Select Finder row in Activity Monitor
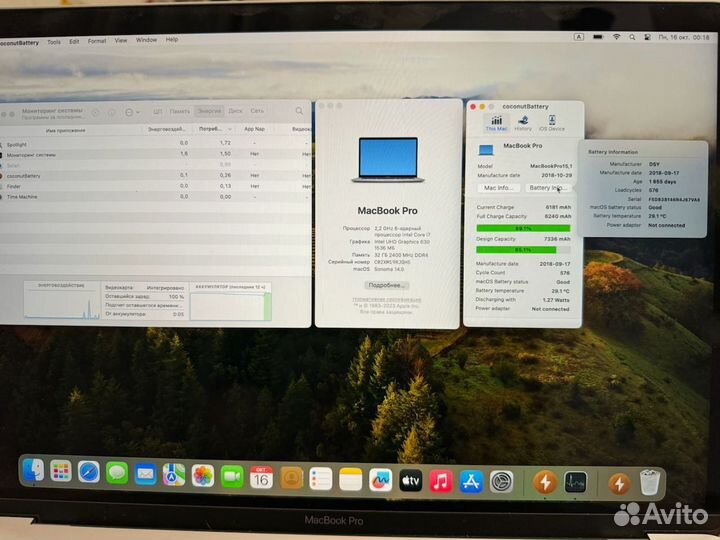The width and height of the screenshot is (720, 540). pyautogui.click(x=156, y=186)
